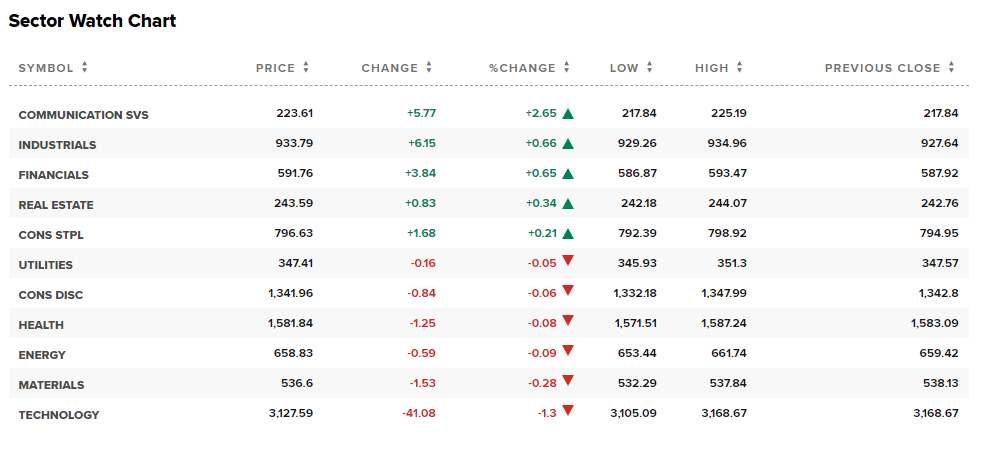Click sort icon beside %Change header

[567, 68]
